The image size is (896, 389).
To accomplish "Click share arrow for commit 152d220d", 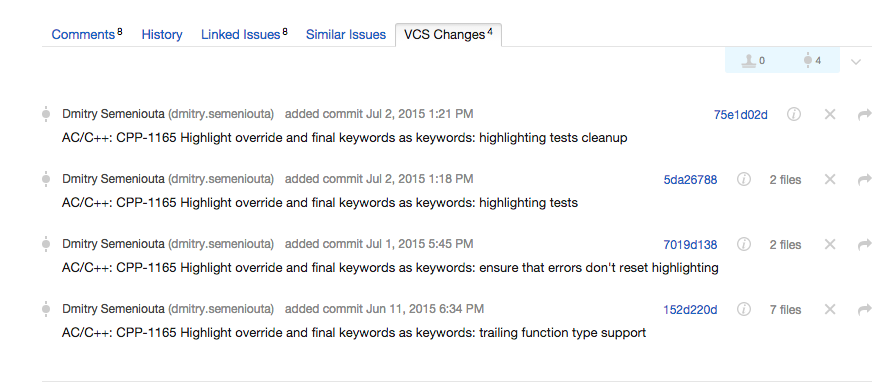I will click(x=865, y=310).
